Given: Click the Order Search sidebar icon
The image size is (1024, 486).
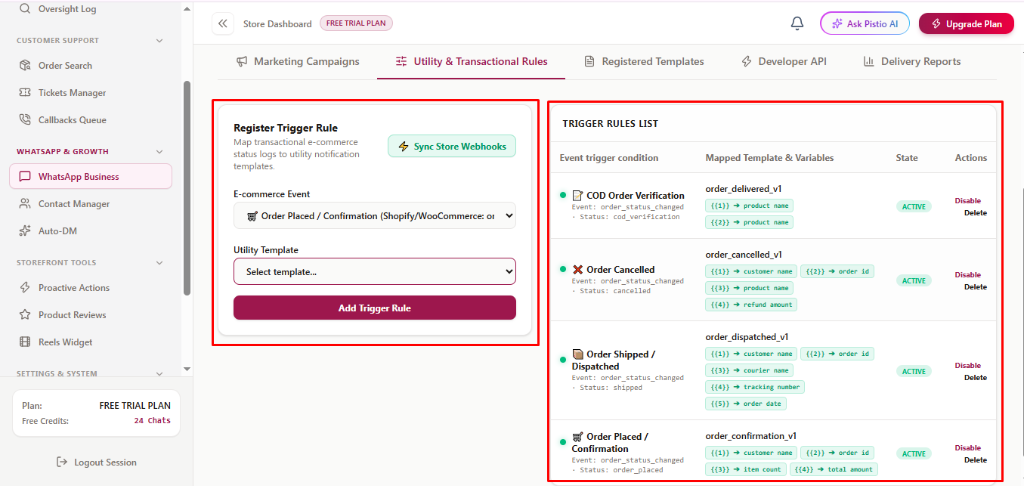Looking at the screenshot, I should [x=25, y=65].
